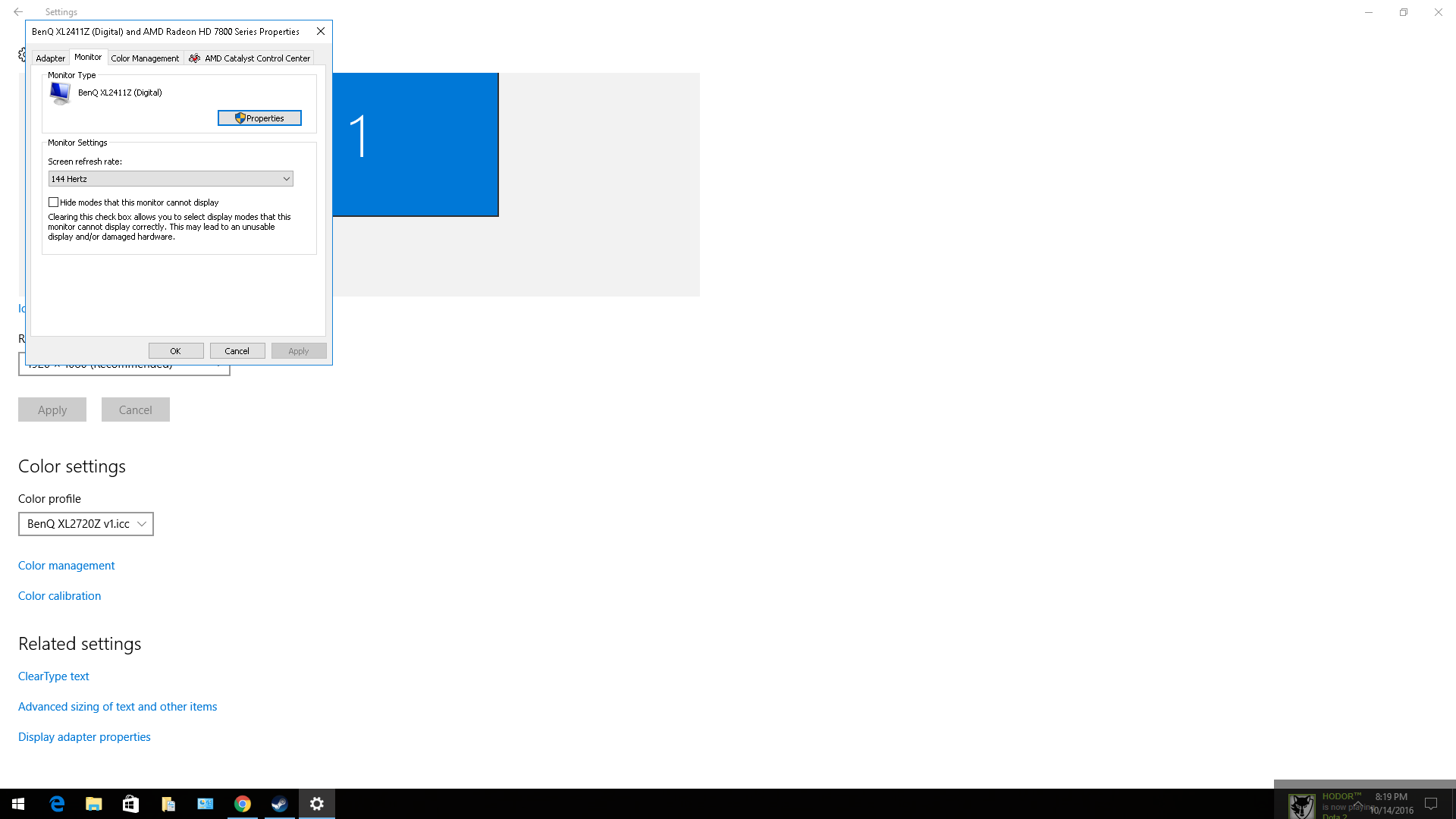The image size is (1456, 819).
Task: Click the Adapter tab in properties dialog
Action: click(x=50, y=57)
